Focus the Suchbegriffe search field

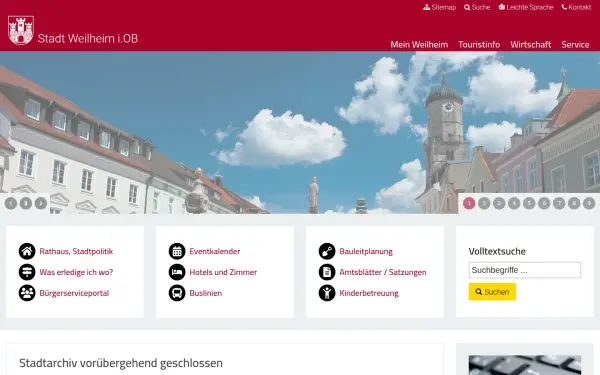[525, 270]
